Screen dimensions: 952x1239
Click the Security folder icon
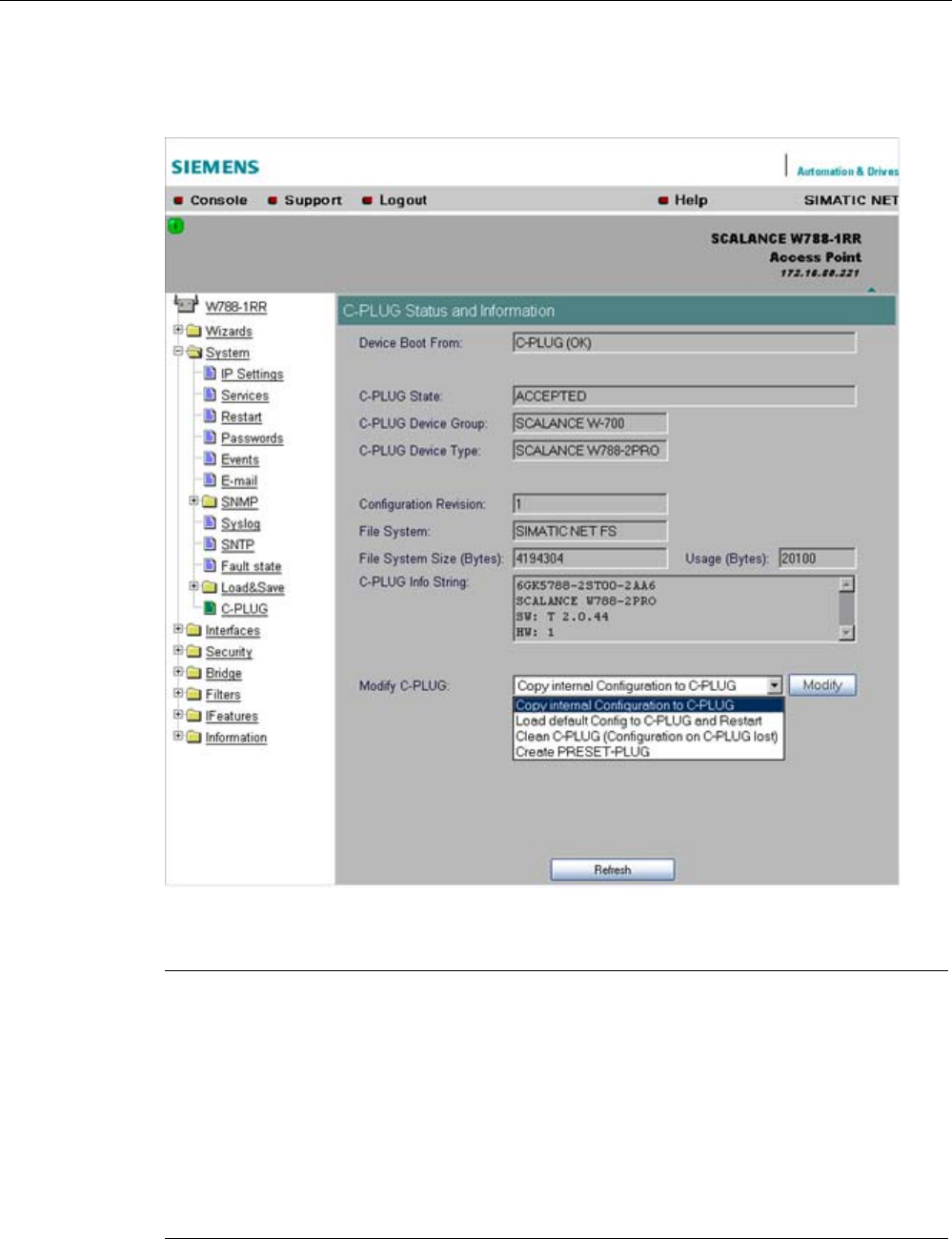(x=193, y=651)
